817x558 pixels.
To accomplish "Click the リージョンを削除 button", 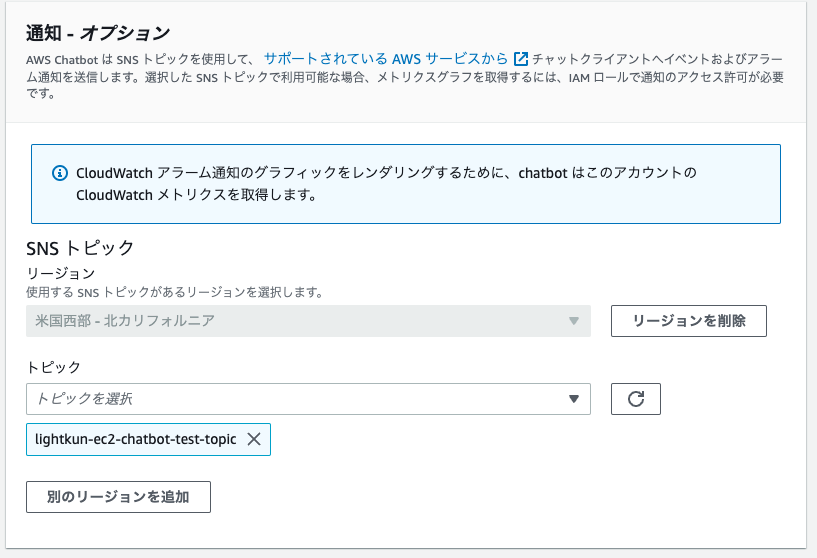I will 689,321.
